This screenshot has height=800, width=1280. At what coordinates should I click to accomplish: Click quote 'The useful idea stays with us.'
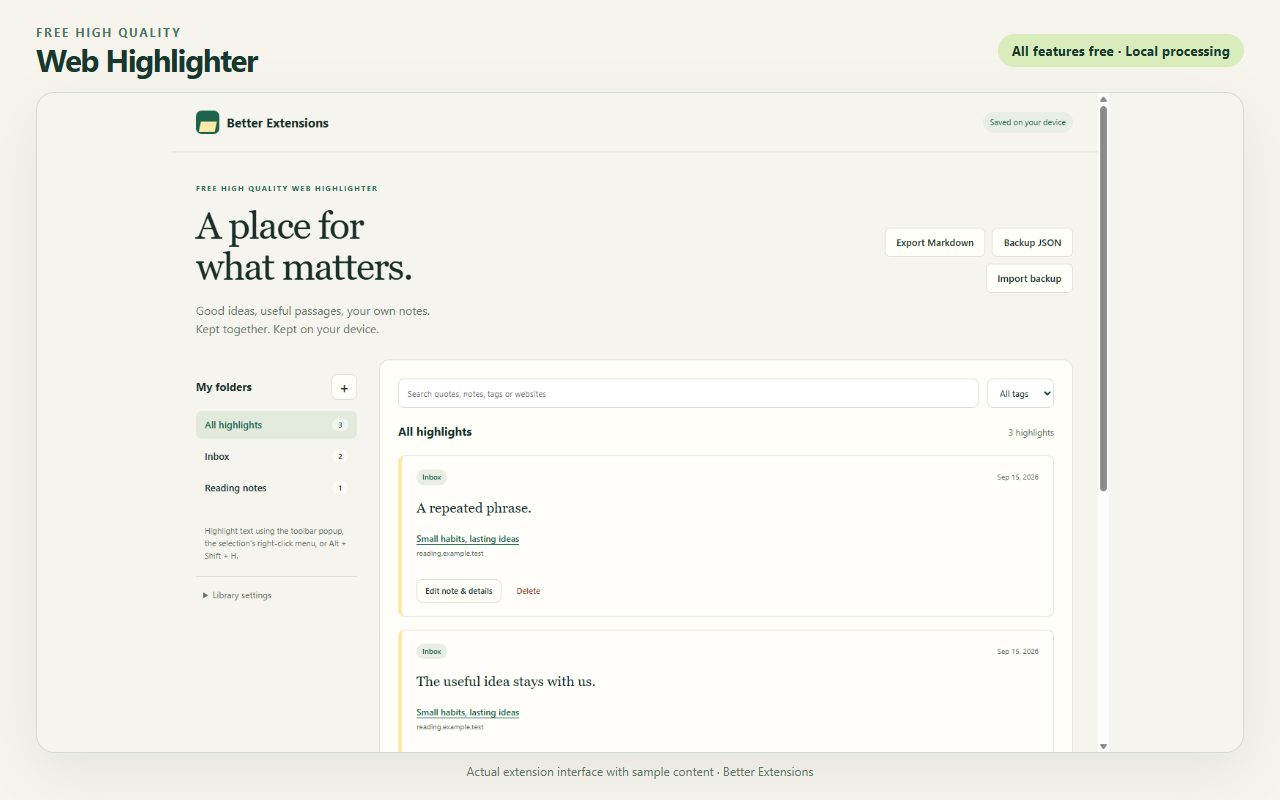506,681
